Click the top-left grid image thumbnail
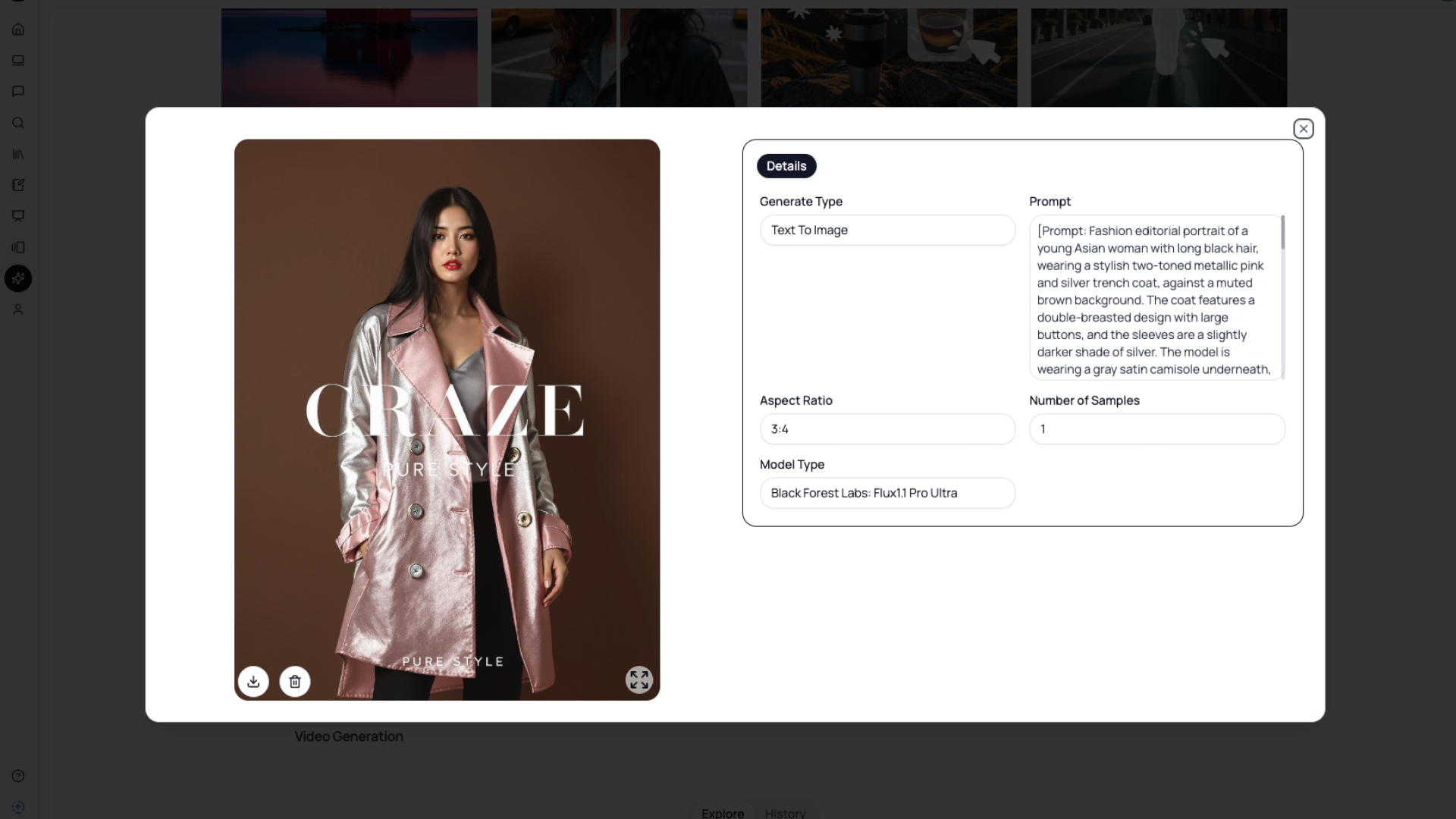The width and height of the screenshot is (1456, 819). point(348,57)
